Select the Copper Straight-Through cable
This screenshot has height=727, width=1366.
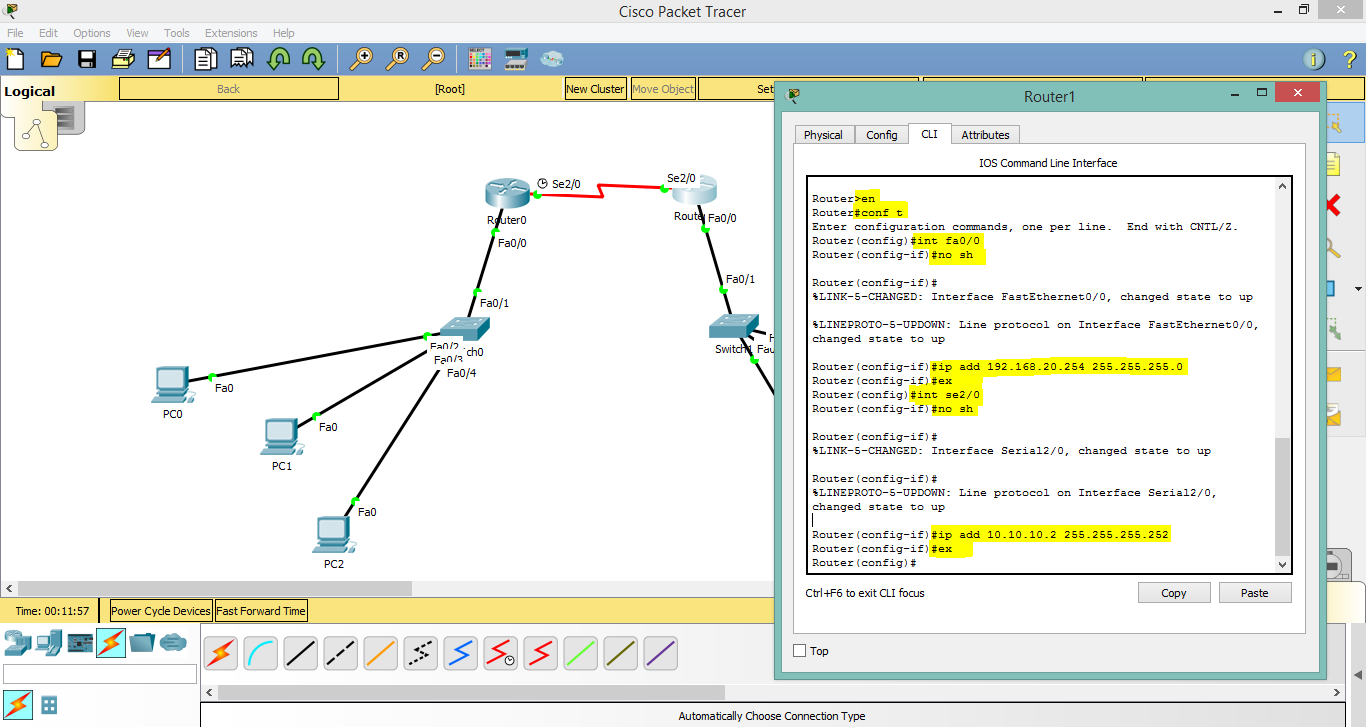300,653
